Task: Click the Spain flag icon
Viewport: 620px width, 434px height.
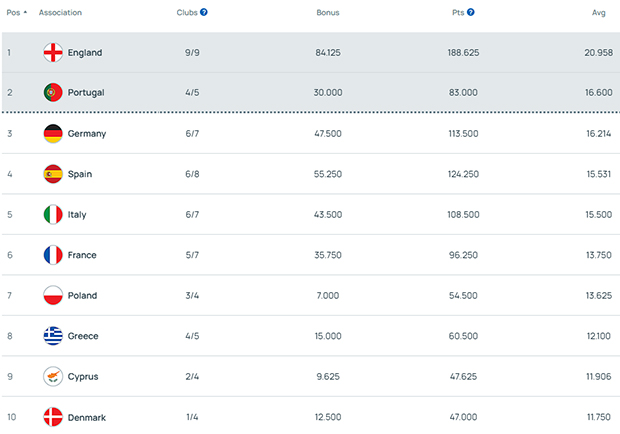Action: pyautogui.click(x=54, y=174)
